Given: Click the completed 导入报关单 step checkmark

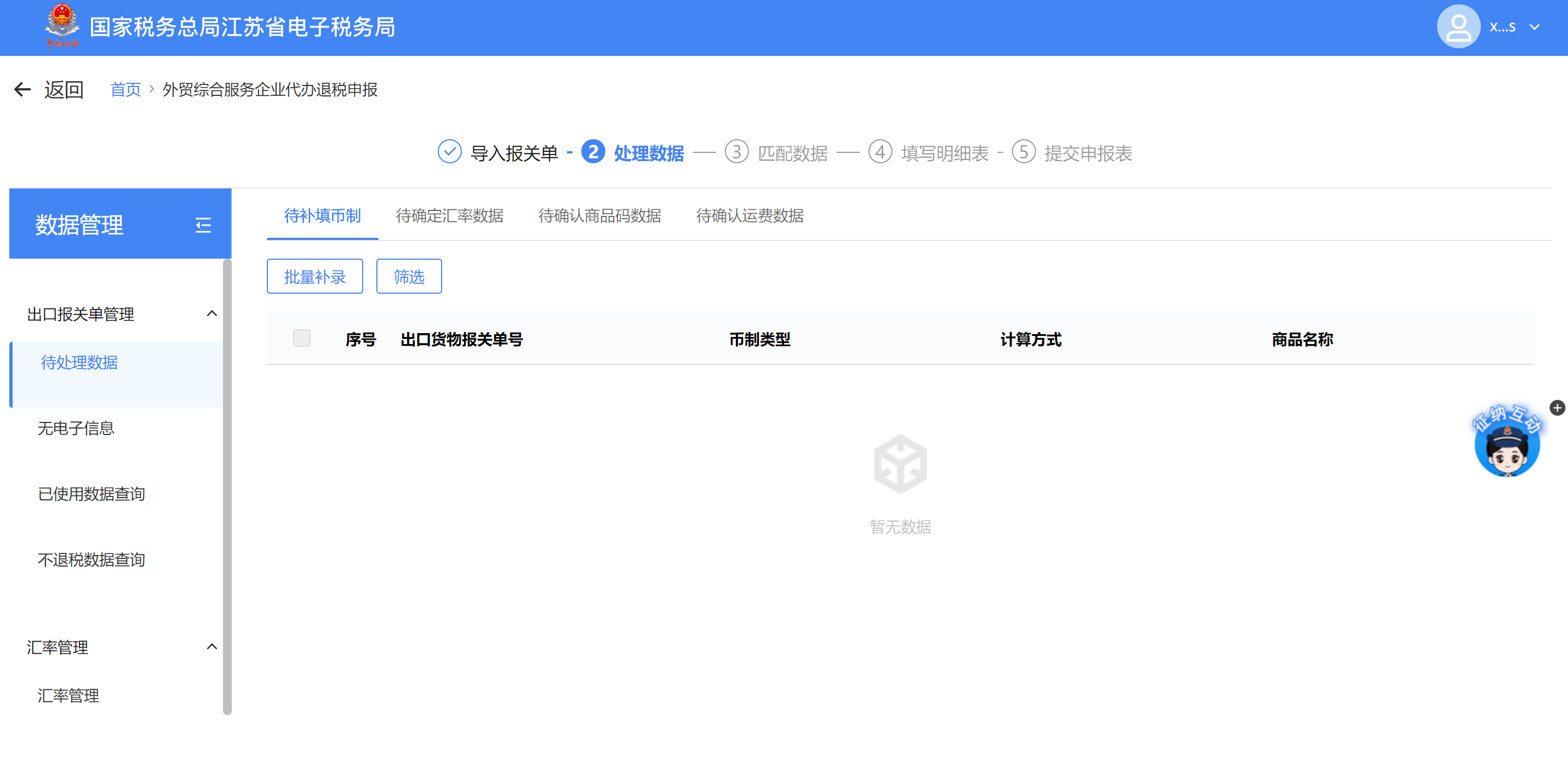Looking at the screenshot, I should 449,152.
